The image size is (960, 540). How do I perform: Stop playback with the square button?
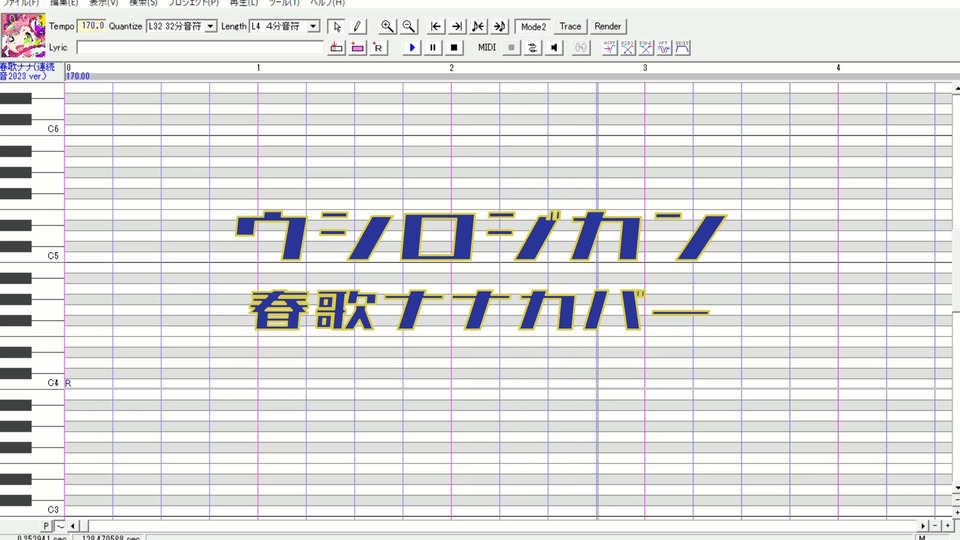[454, 47]
